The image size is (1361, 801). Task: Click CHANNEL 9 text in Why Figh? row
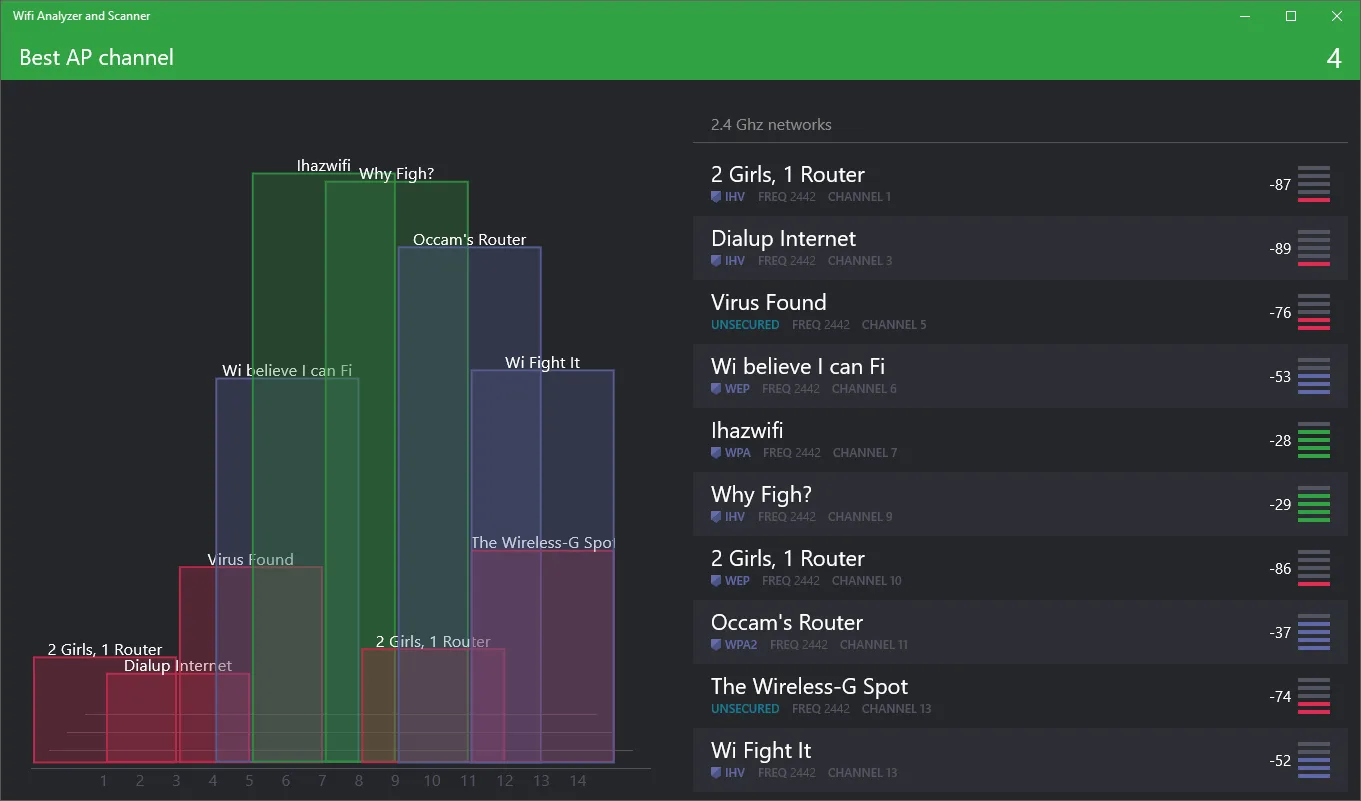[860, 517]
